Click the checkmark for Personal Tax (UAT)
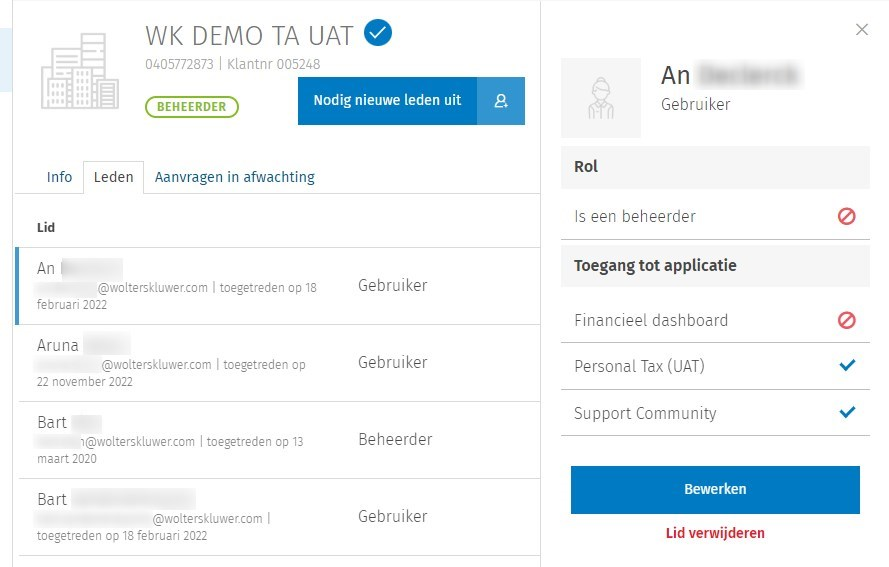This screenshot has width=889, height=567. [848, 366]
